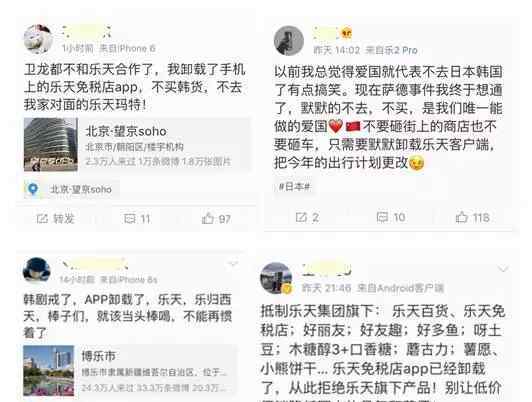Open #日本# hashtag link
This screenshot has height=402, width=532.
click(x=294, y=187)
